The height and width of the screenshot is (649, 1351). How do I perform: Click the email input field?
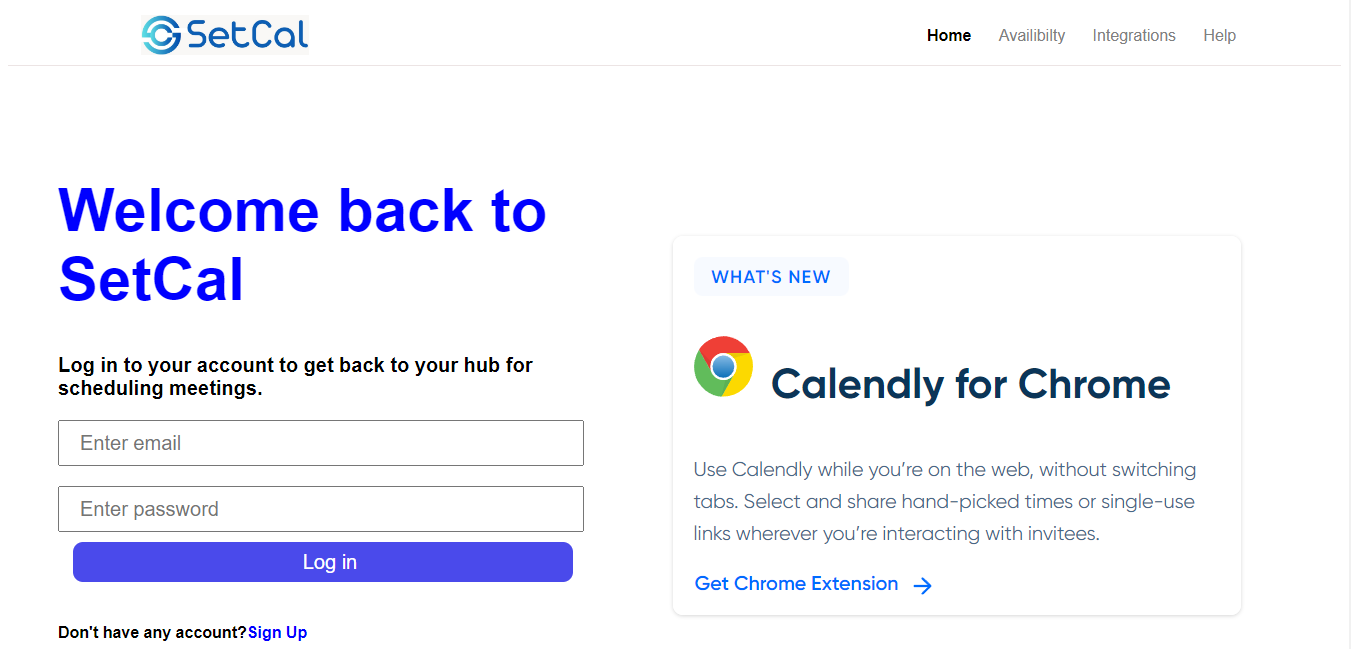(x=320, y=443)
